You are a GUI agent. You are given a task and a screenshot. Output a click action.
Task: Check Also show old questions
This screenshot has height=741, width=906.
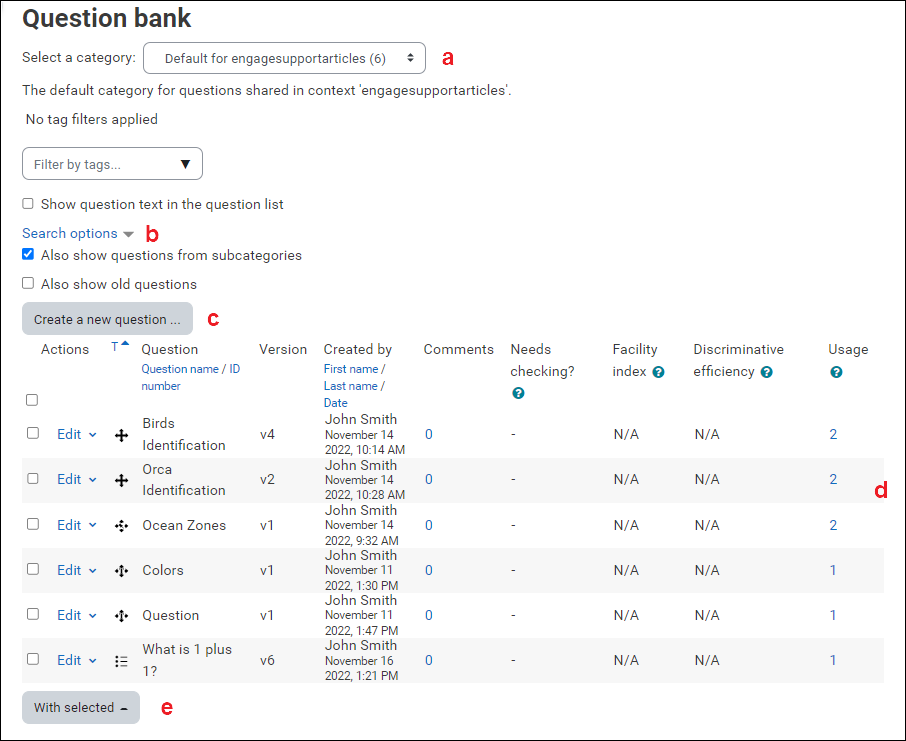tap(28, 283)
